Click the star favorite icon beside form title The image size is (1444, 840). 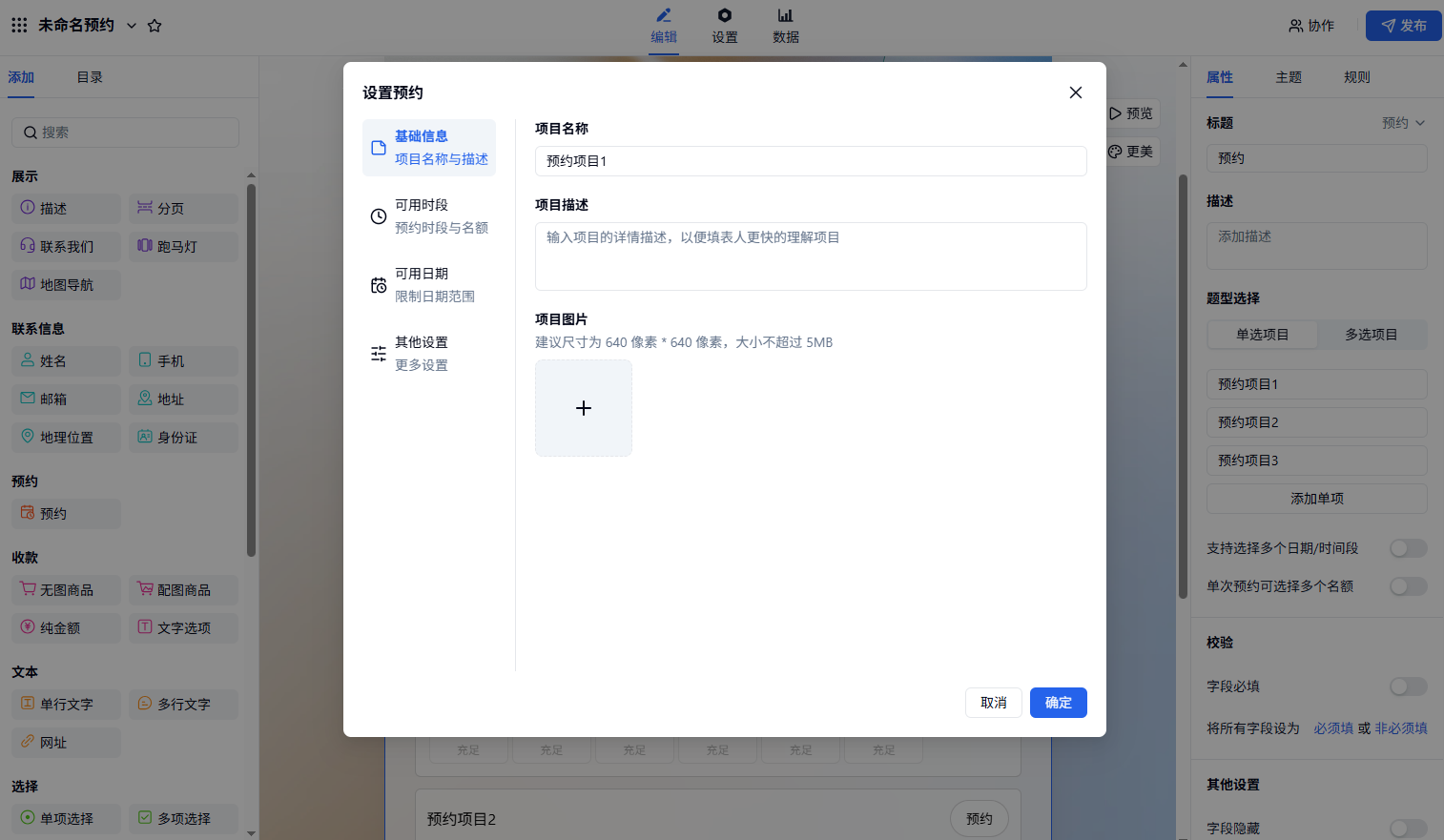point(155,26)
